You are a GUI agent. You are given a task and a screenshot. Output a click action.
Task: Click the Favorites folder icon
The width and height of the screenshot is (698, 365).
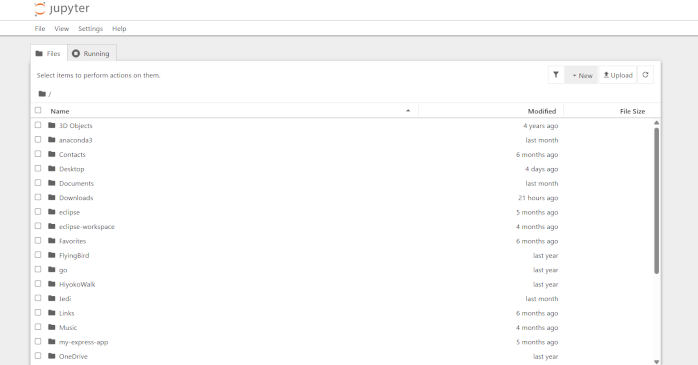52,240
